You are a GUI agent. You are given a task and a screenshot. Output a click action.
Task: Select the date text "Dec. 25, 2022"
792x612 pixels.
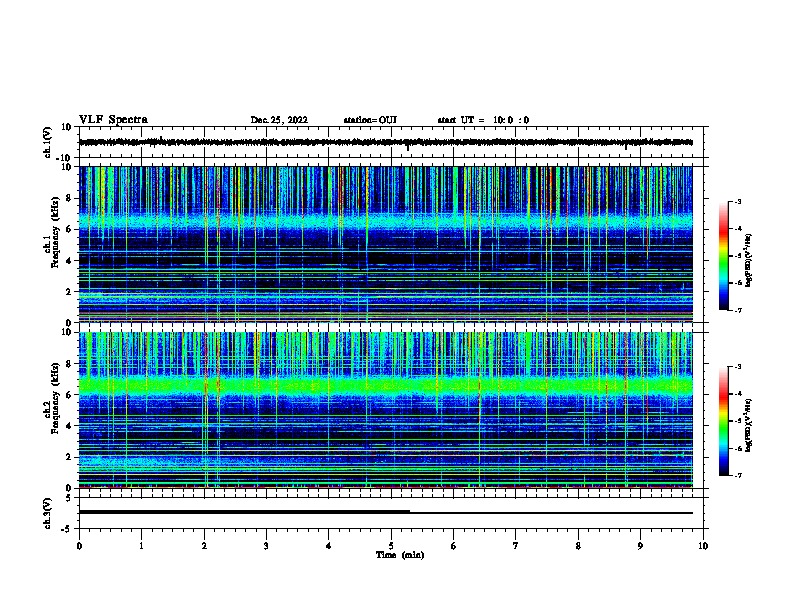pyautogui.click(x=279, y=120)
